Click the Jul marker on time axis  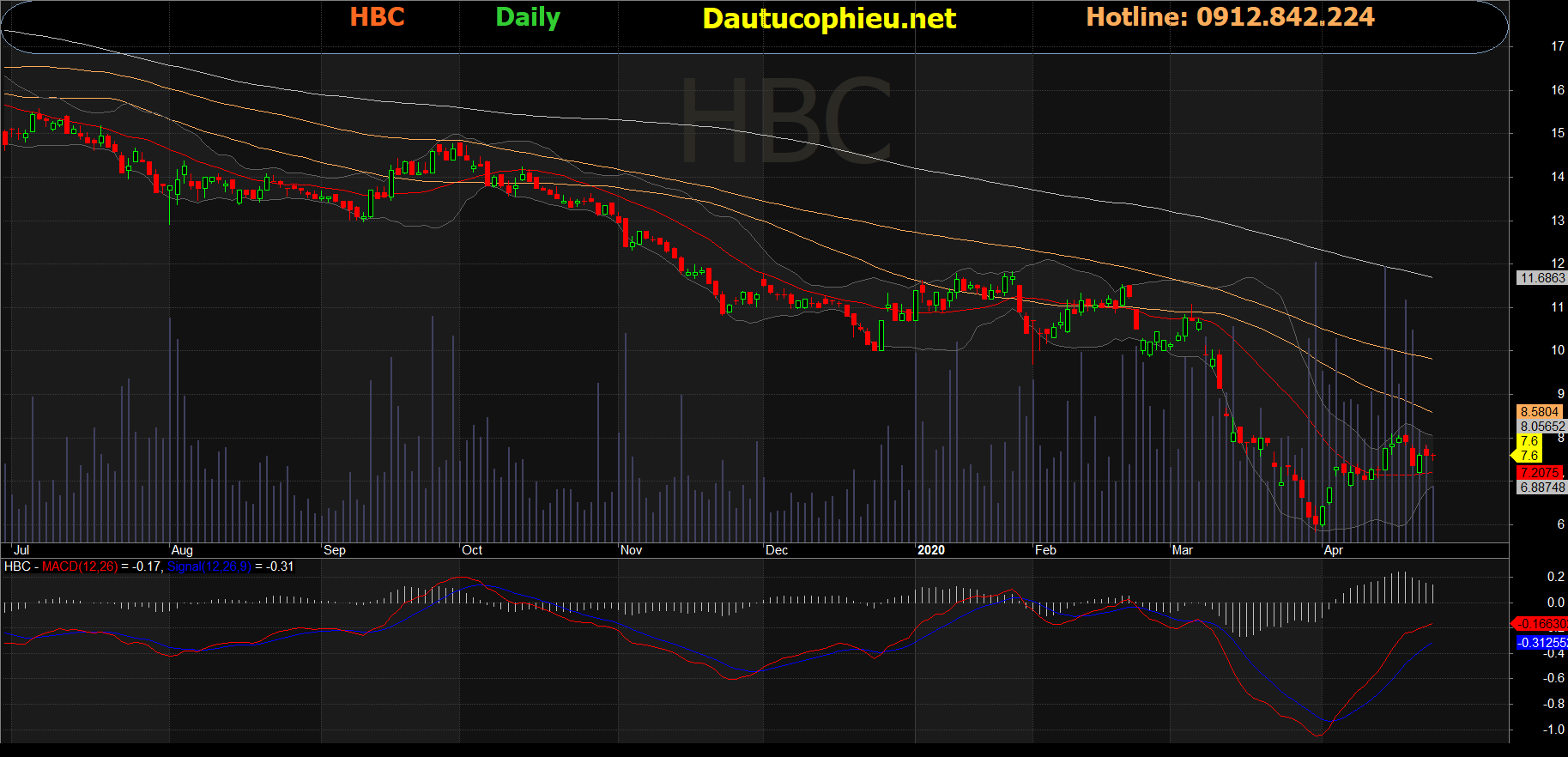click(x=21, y=550)
